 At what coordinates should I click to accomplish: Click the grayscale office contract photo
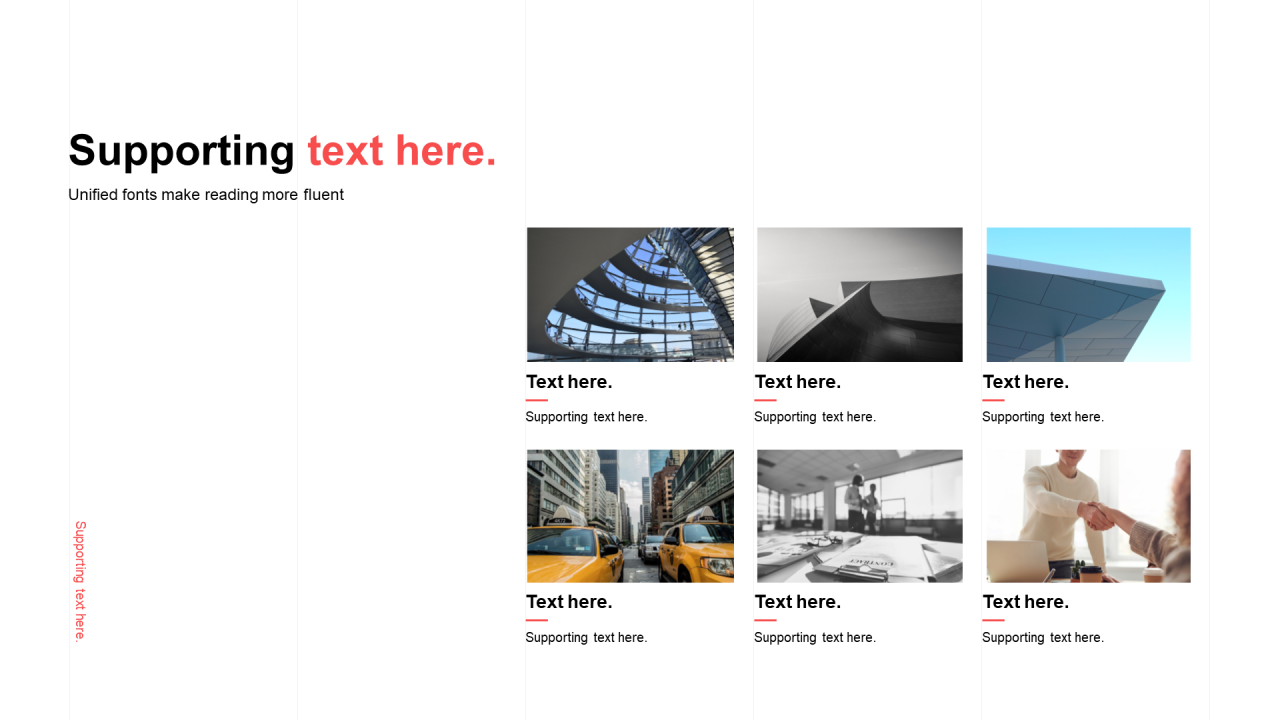point(859,516)
